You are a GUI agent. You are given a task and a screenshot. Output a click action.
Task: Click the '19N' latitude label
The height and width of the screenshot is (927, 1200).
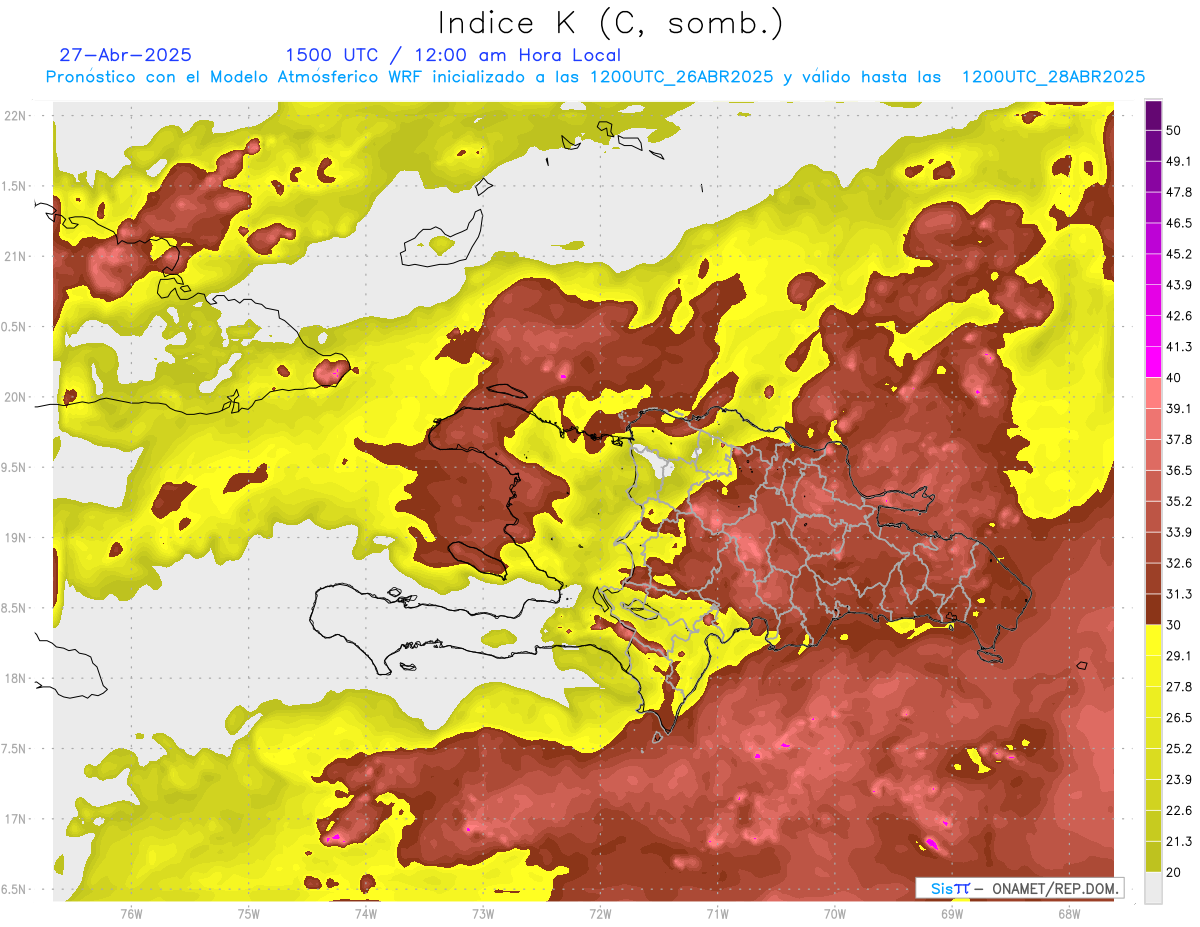click(15, 538)
